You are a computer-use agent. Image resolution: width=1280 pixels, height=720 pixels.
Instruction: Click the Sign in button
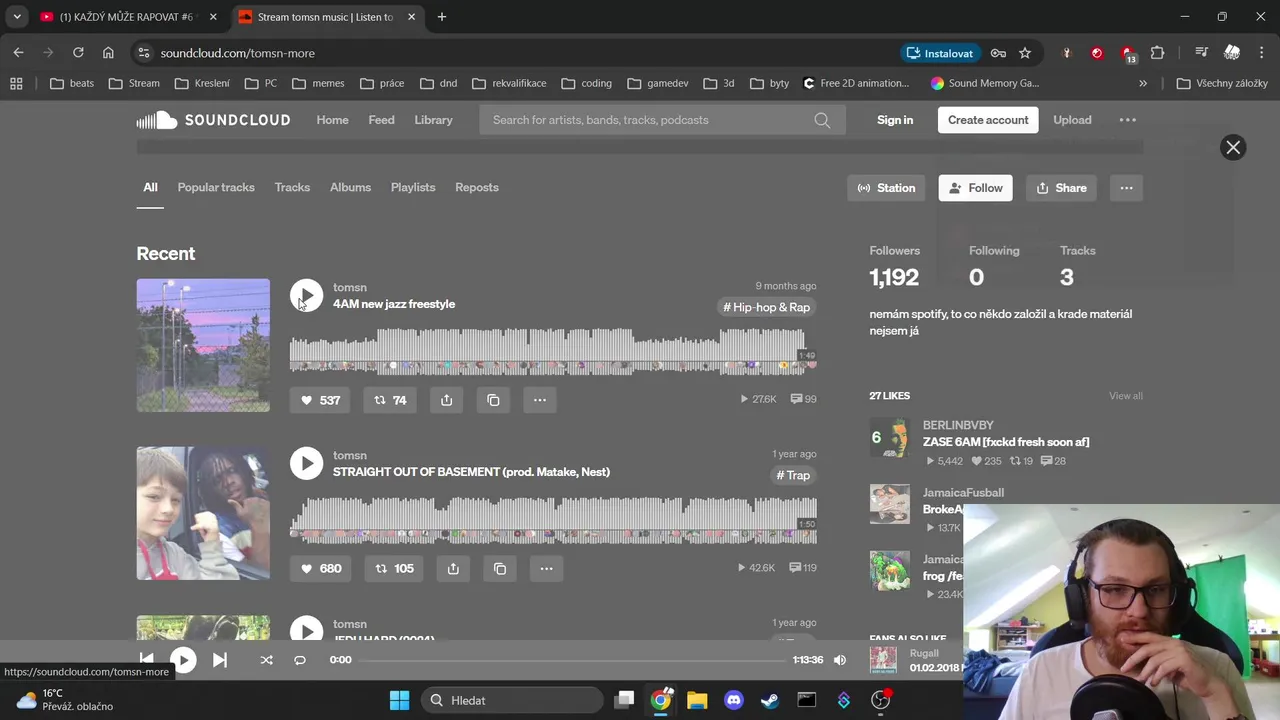[895, 120]
